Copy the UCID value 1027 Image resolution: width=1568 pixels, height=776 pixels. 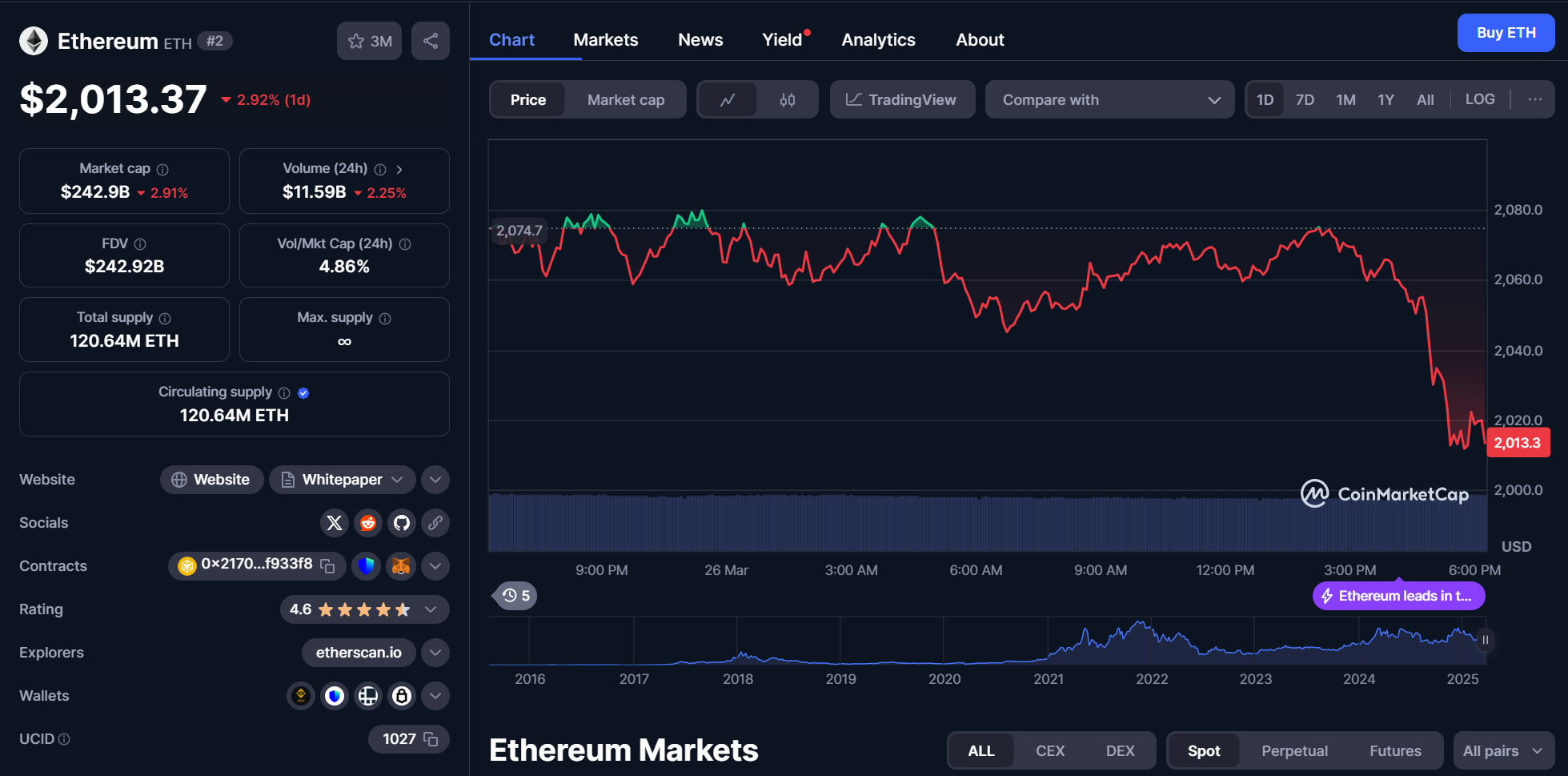[431, 739]
